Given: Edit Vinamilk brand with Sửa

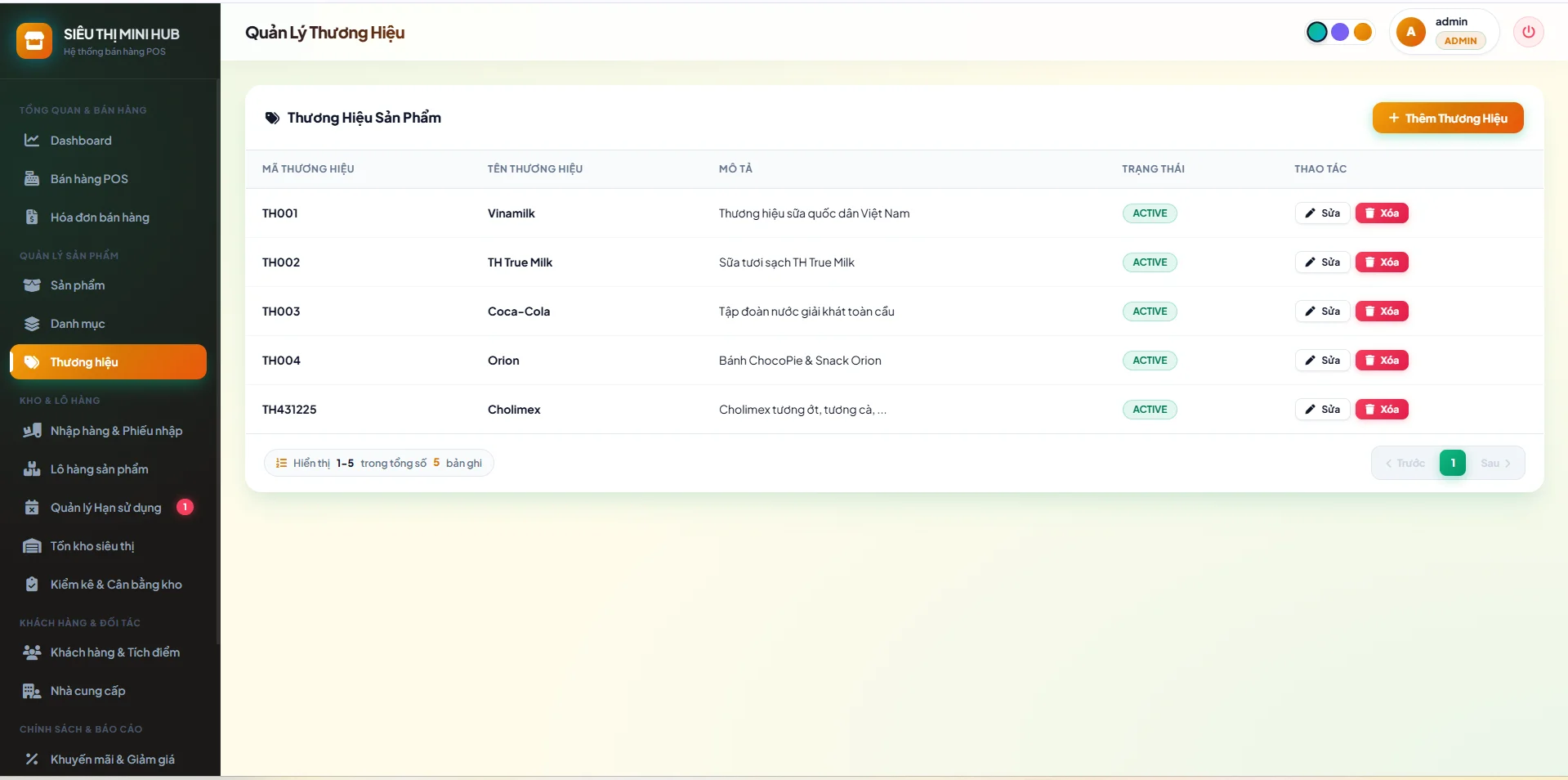Looking at the screenshot, I should pos(1322,213).
